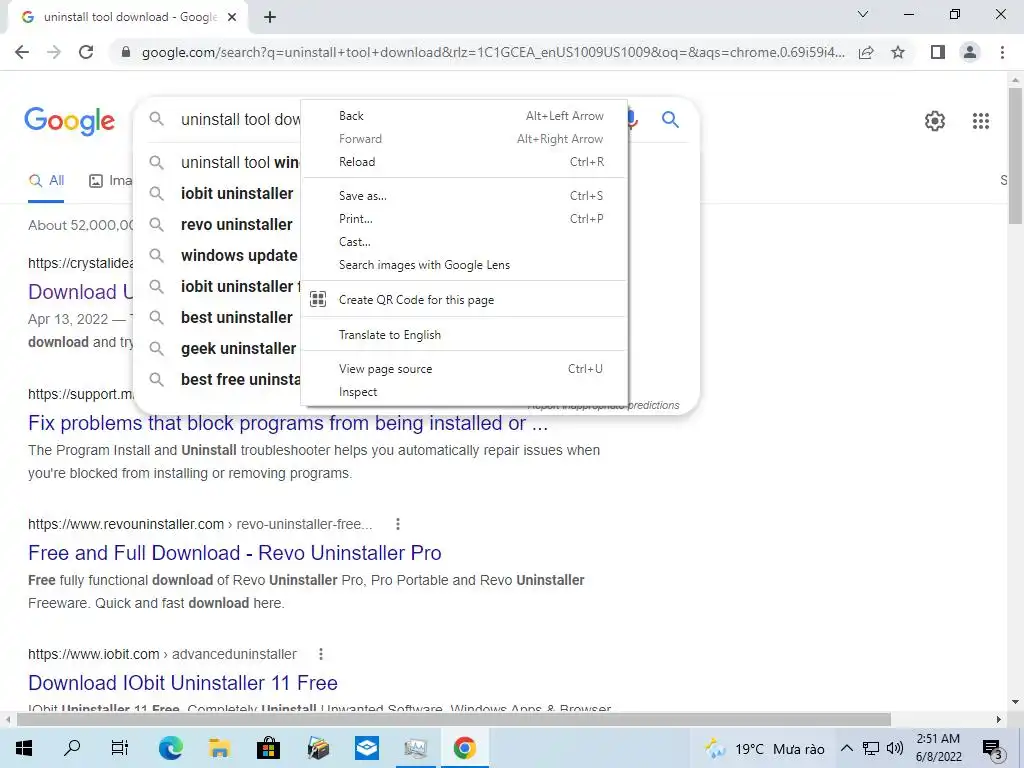Screen dimensions: 1024x768
Task: Show hidden tray icons chevron
Action: point(846,748)
